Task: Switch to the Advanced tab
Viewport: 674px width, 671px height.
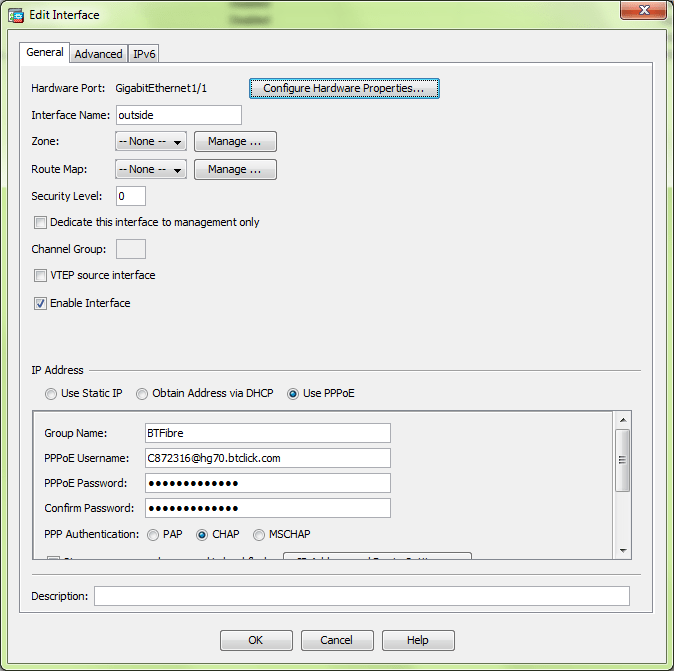Action: click(x=99, y=54)
